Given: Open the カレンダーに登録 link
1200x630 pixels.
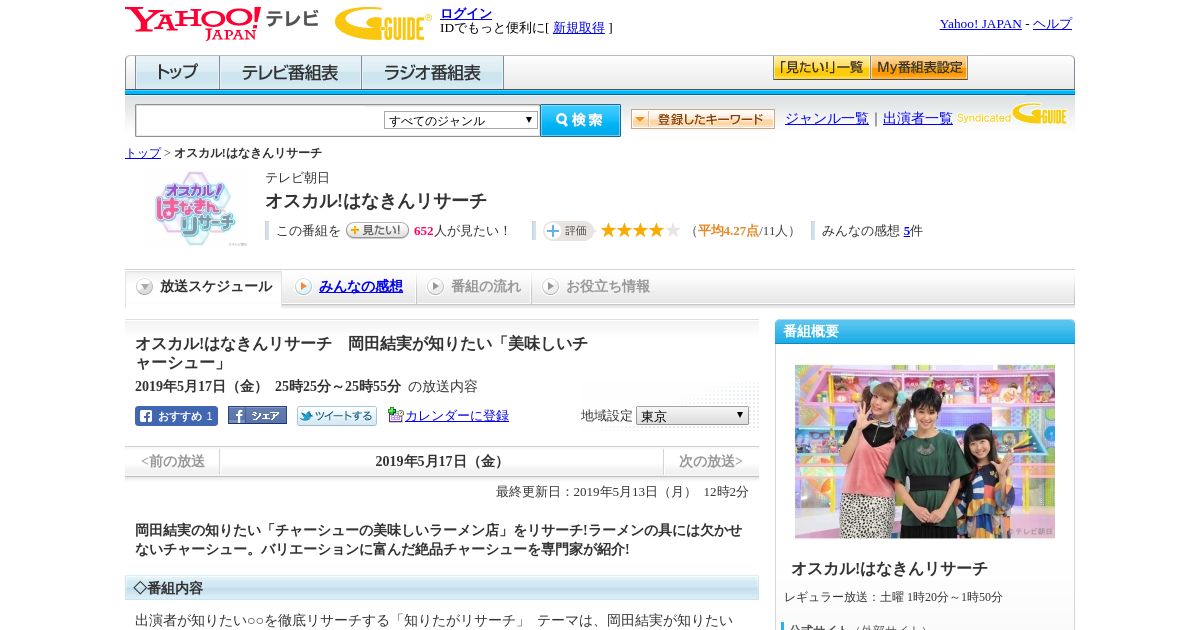Looking at the screenshot, I should pyautogui.click(x=457, y=416).
